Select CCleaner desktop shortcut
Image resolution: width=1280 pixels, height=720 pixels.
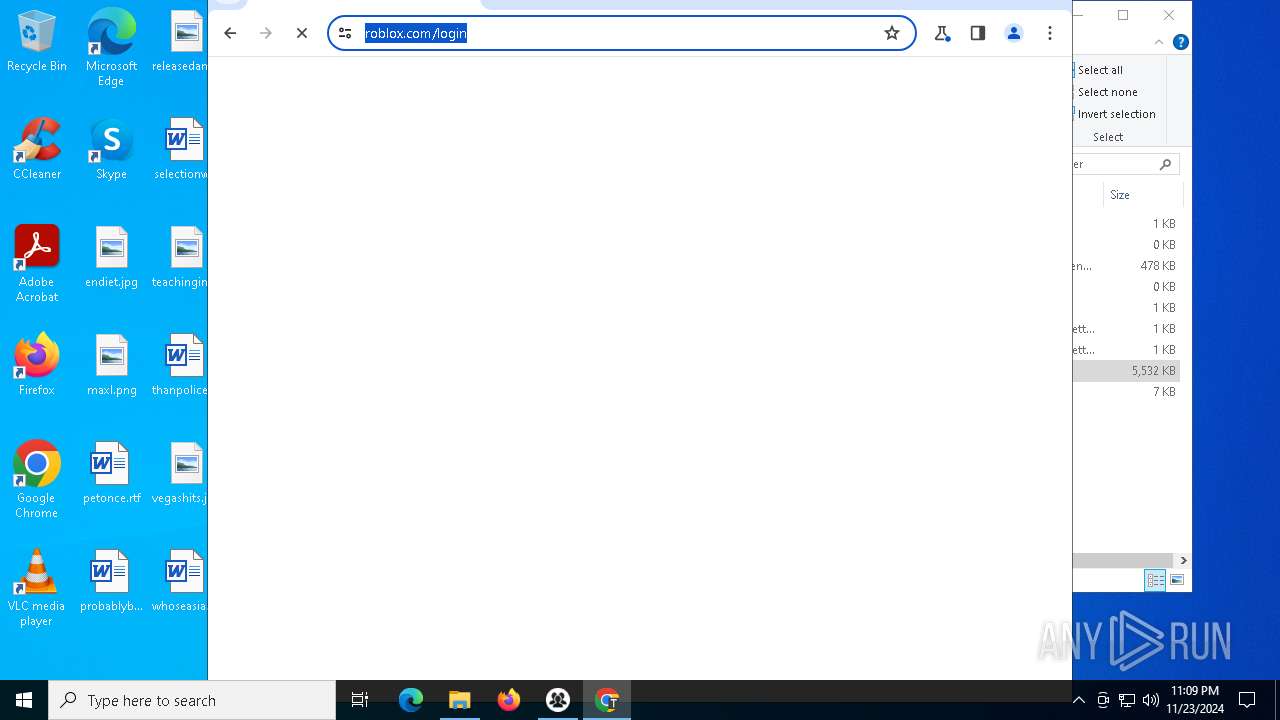[x=37, y=150]
